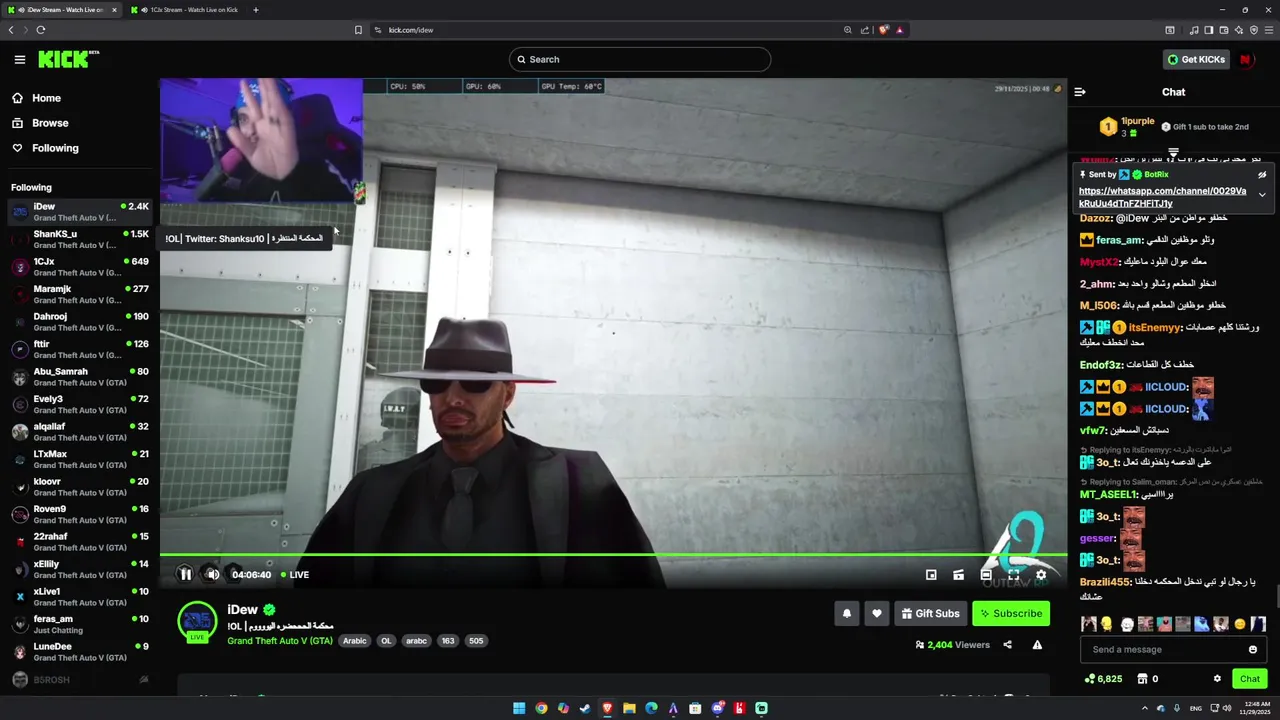Screen dimensions: 1280x720
Task: Seek on the green stream progress bar
Action: pyautogui.click(x=613, y=554)
